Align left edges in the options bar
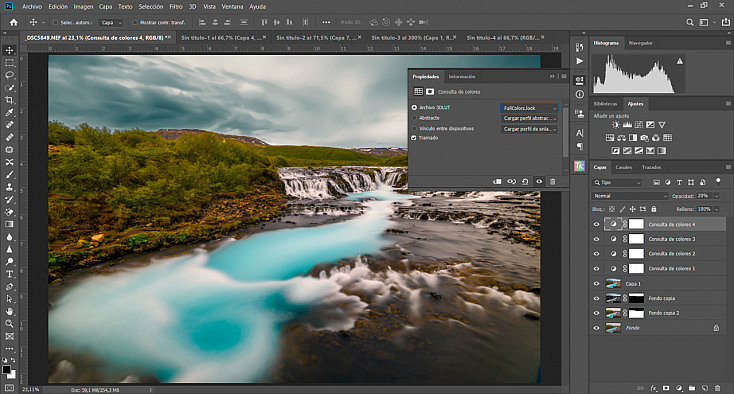 [202, 22]
